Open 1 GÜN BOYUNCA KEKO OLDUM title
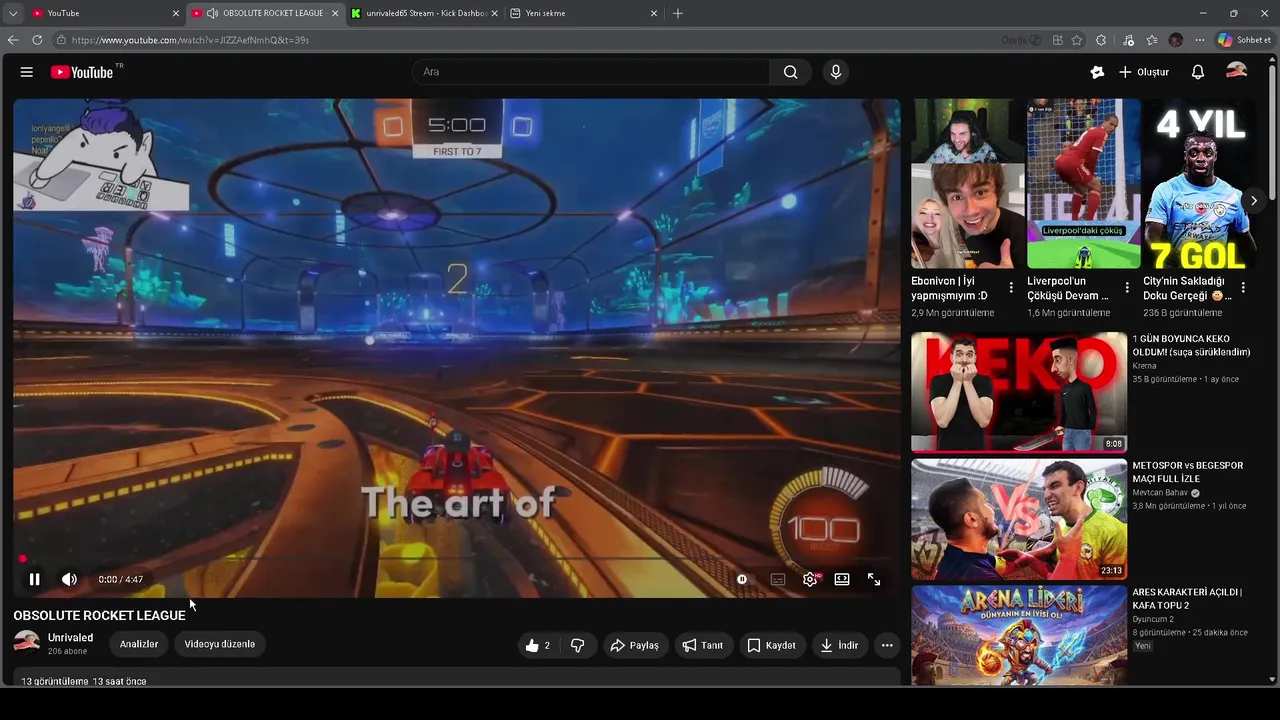The width and height of the screenshot is (1280, 720). point(1191,346)
